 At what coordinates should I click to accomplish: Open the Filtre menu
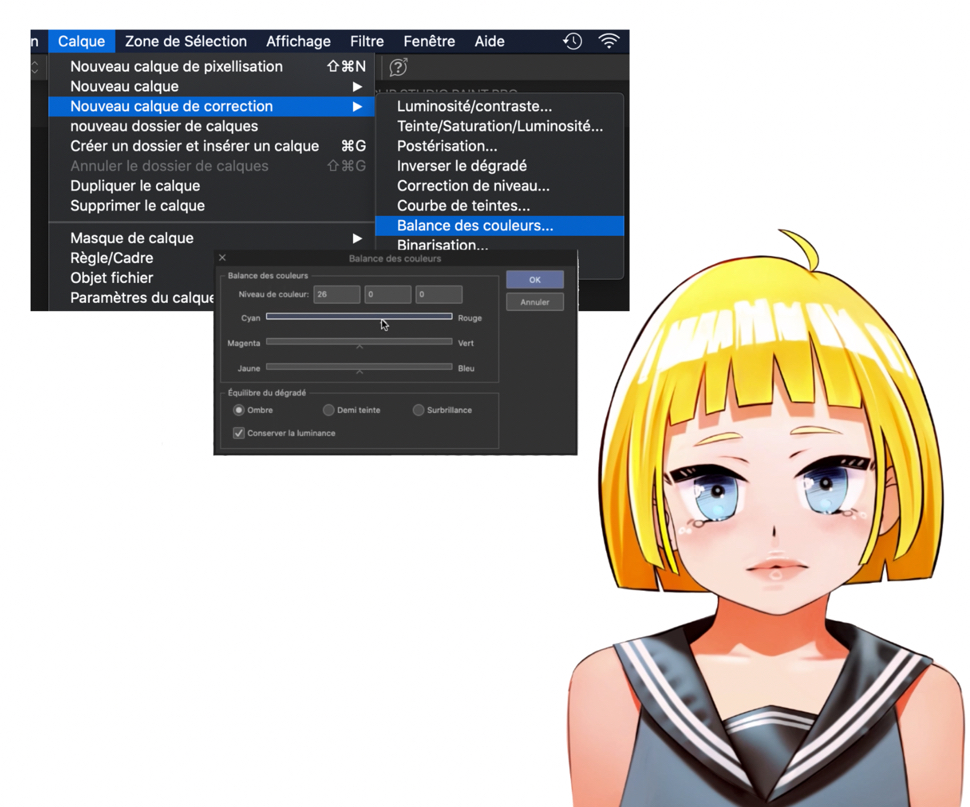click(367, 41)
